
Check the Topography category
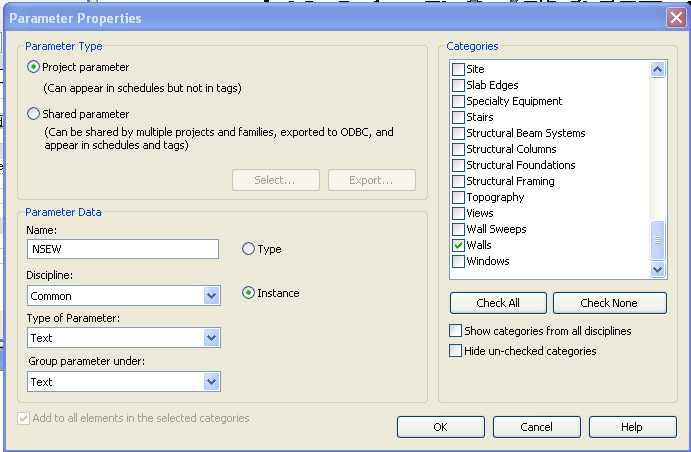pyautogui.click(x=459, y=197)
